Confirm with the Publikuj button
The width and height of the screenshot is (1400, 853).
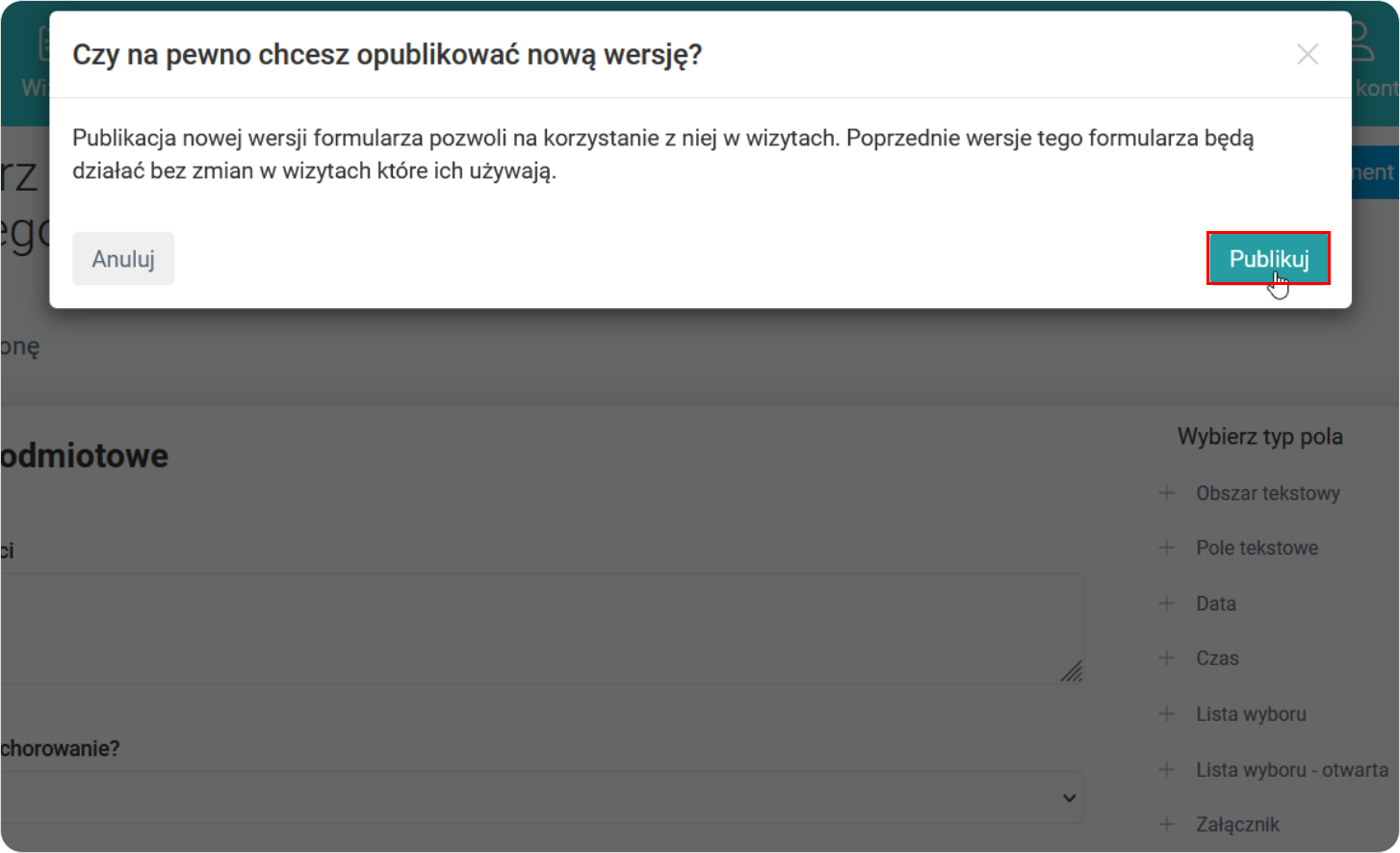tap(1268, 258)
